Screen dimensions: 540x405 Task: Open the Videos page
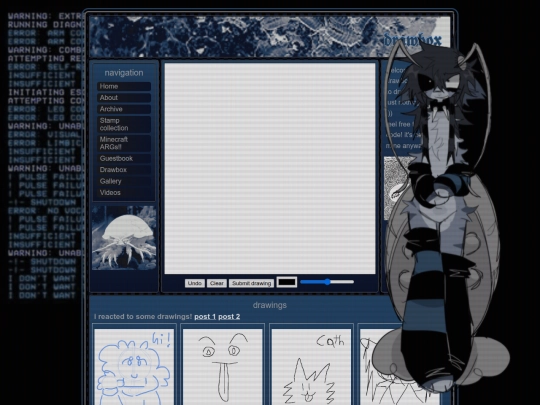click(124, 193)
